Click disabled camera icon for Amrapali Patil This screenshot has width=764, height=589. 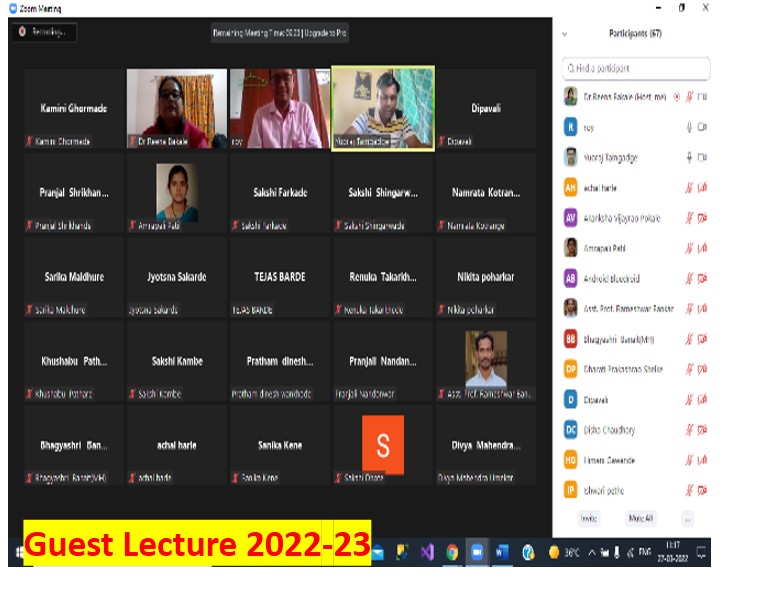702,248
